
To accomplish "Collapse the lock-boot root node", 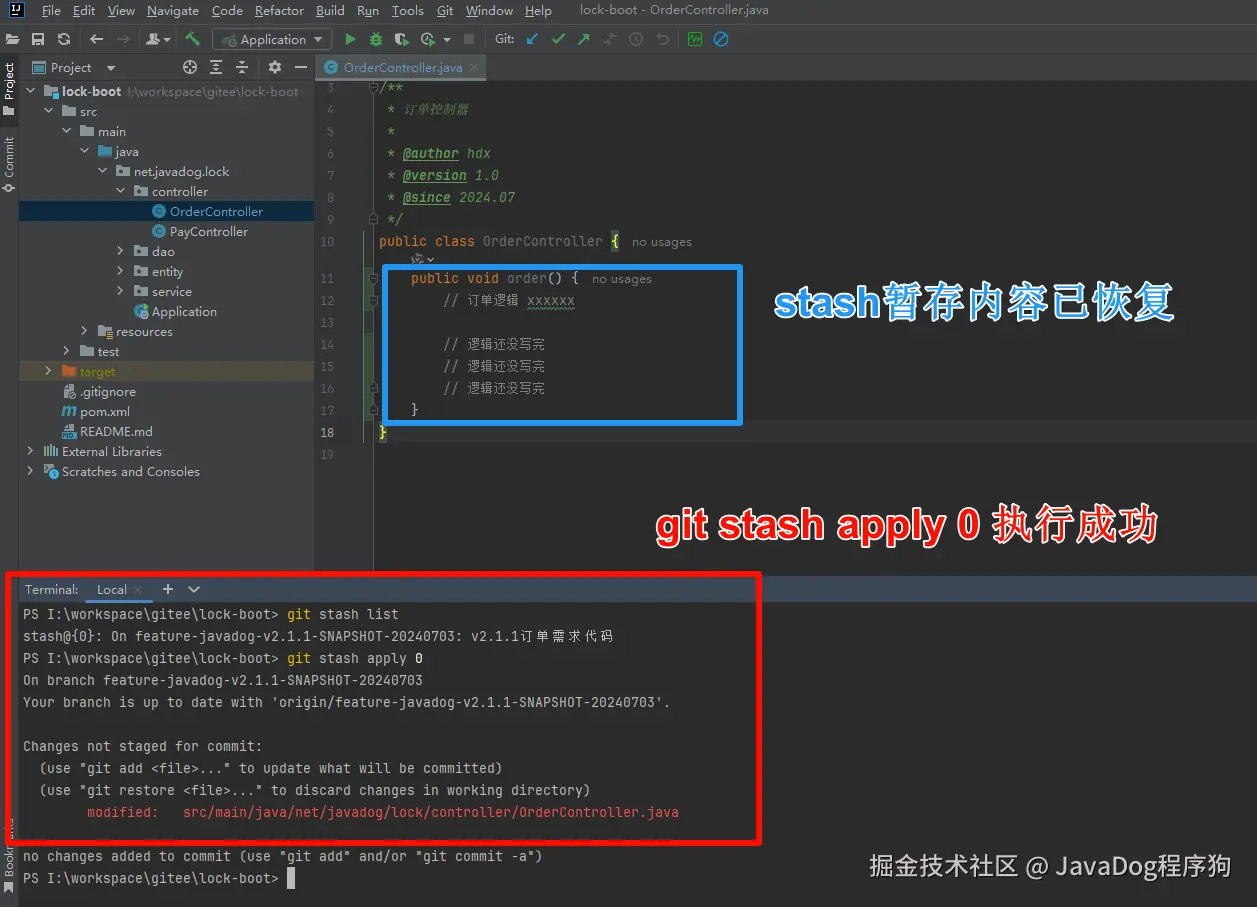I will coord(30,91).
